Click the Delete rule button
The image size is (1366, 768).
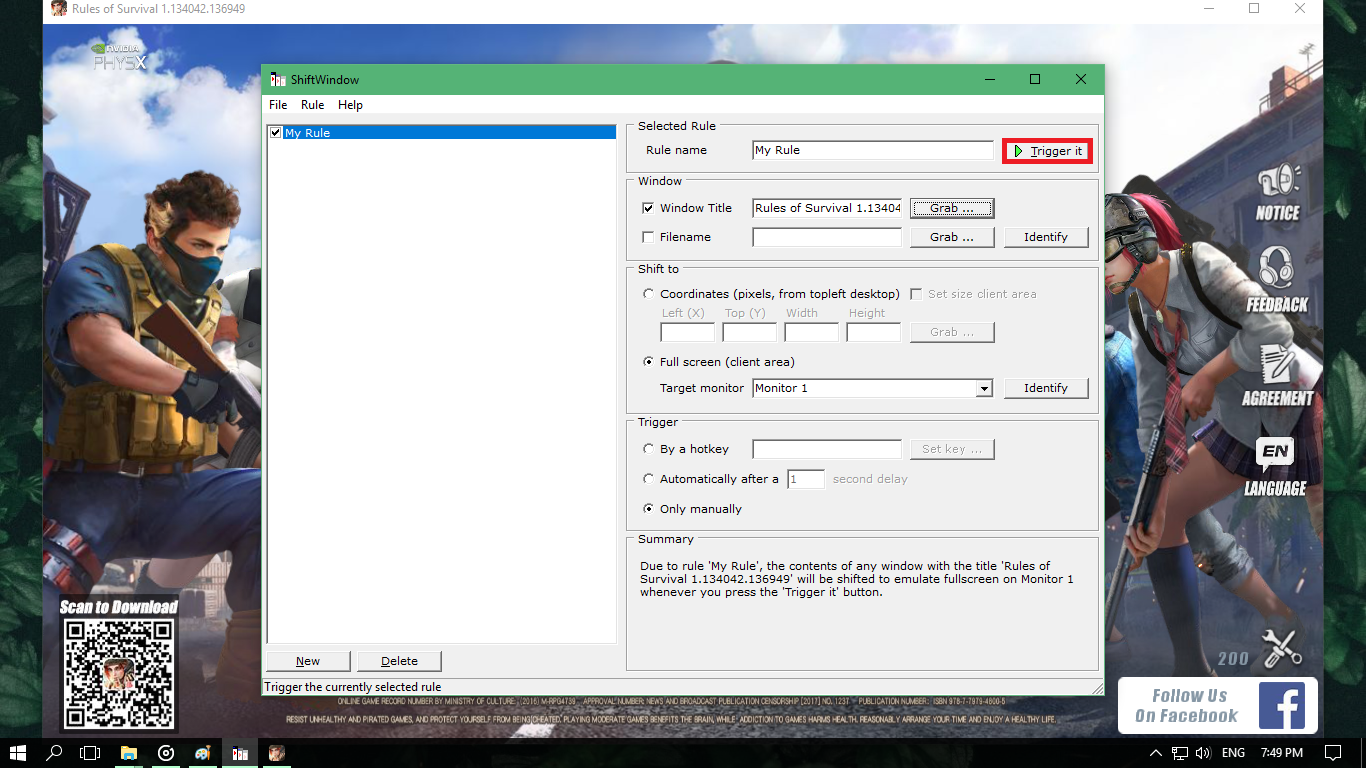coord(399,661)
